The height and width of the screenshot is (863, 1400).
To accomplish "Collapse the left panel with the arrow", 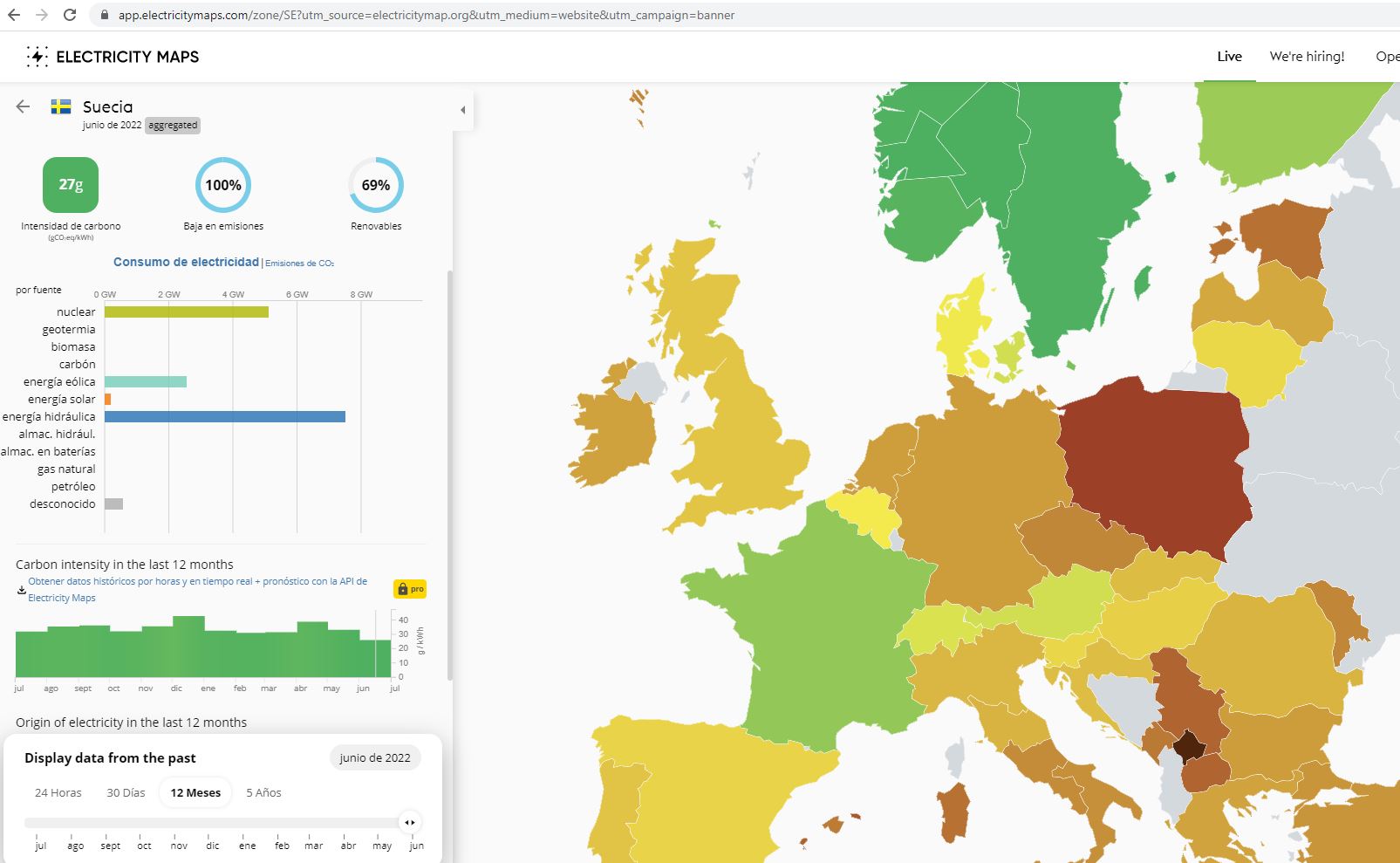I will pyautogui.click(x=463, y=110).
